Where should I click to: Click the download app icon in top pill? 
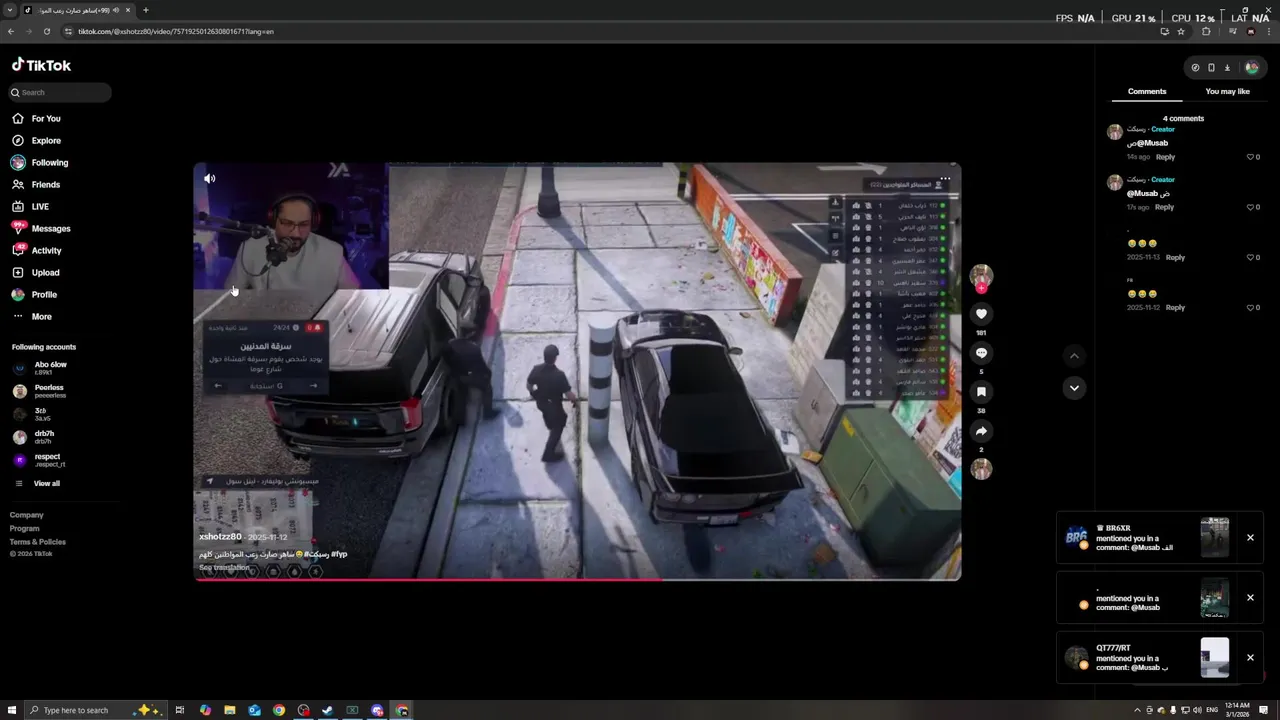click(x=1227, y=68)
